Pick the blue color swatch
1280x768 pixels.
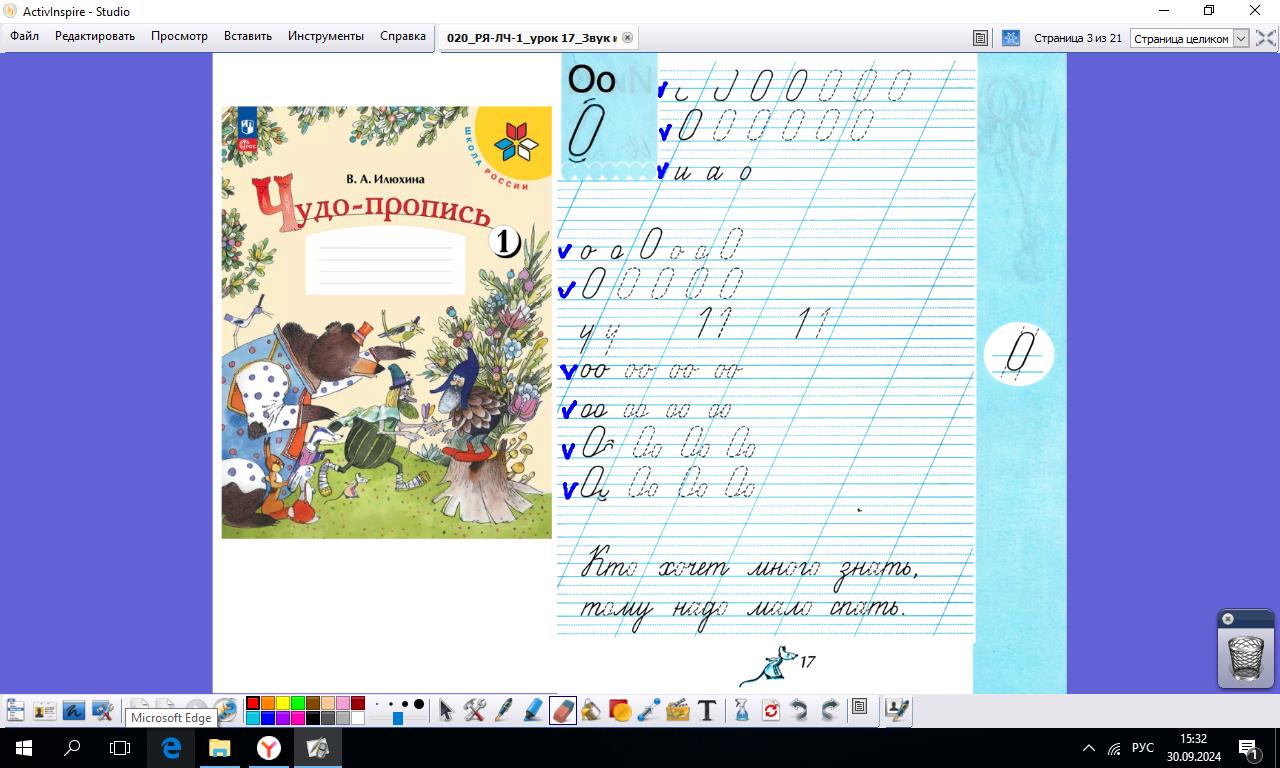[x=268, y=718]
